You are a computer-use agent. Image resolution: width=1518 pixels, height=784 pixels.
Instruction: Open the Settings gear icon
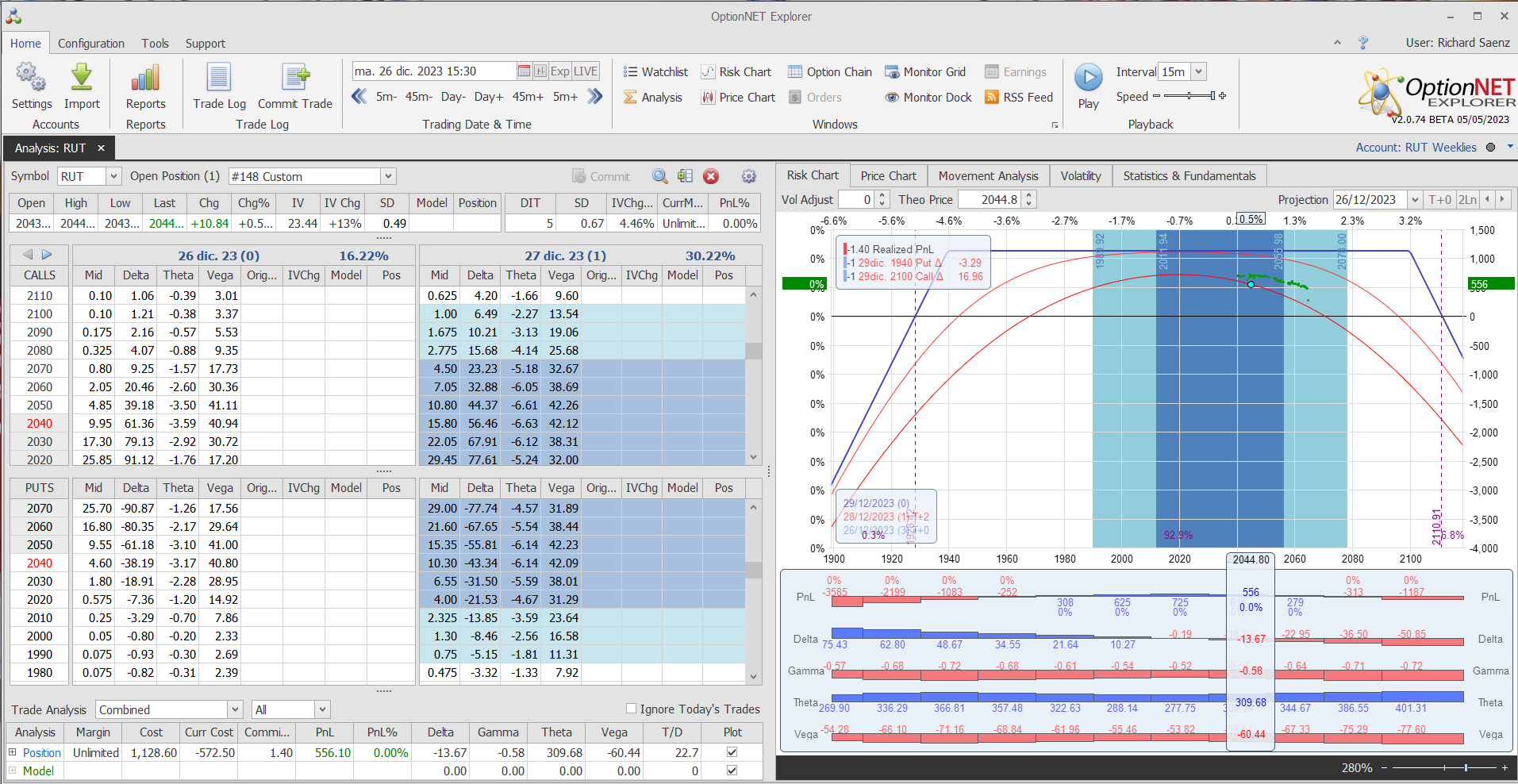(31, 79)
